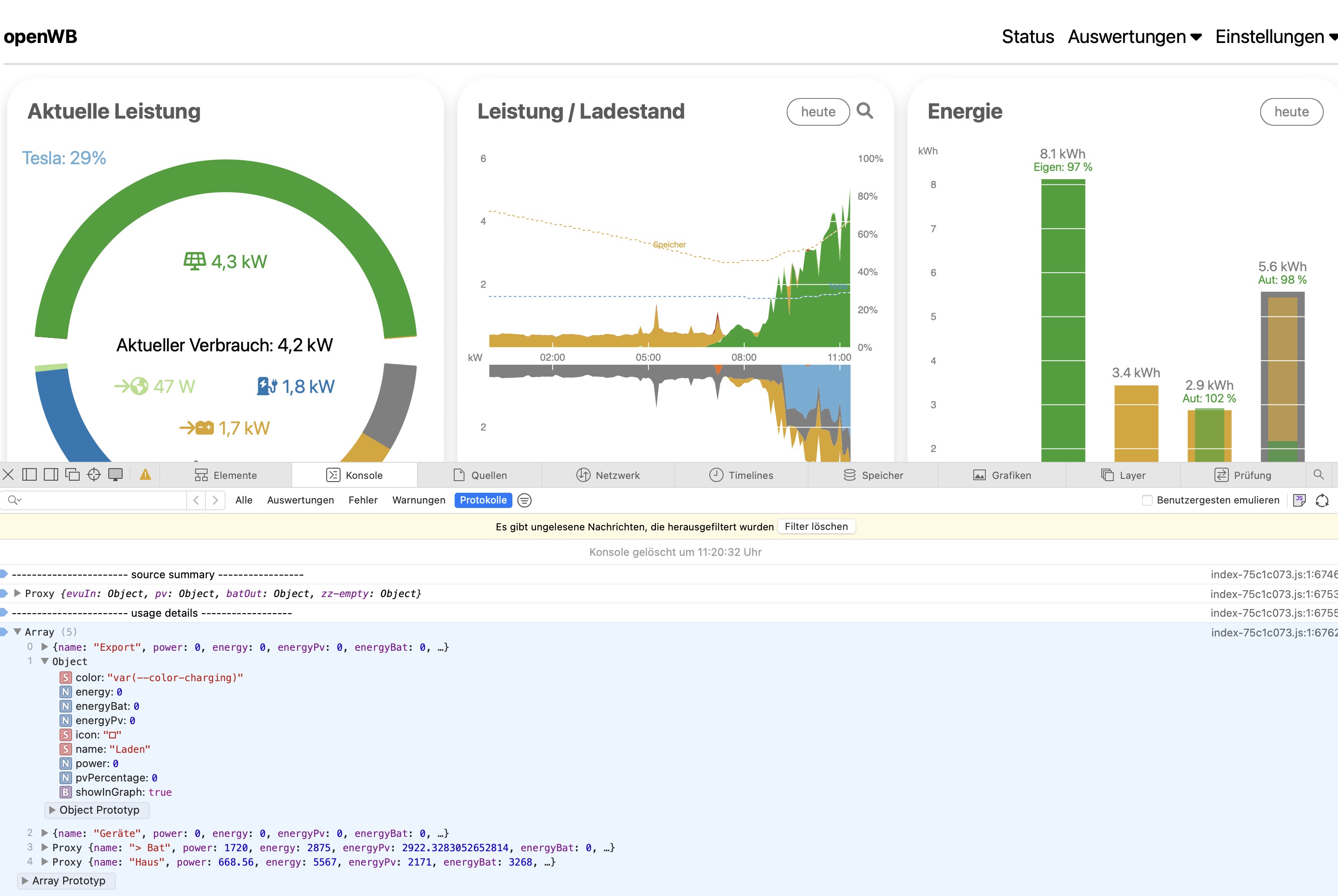The height and width of the screenshot is (896, 1338).
Task: Click magnifier icon in Leistung / Ladestand
Action: 865,111
